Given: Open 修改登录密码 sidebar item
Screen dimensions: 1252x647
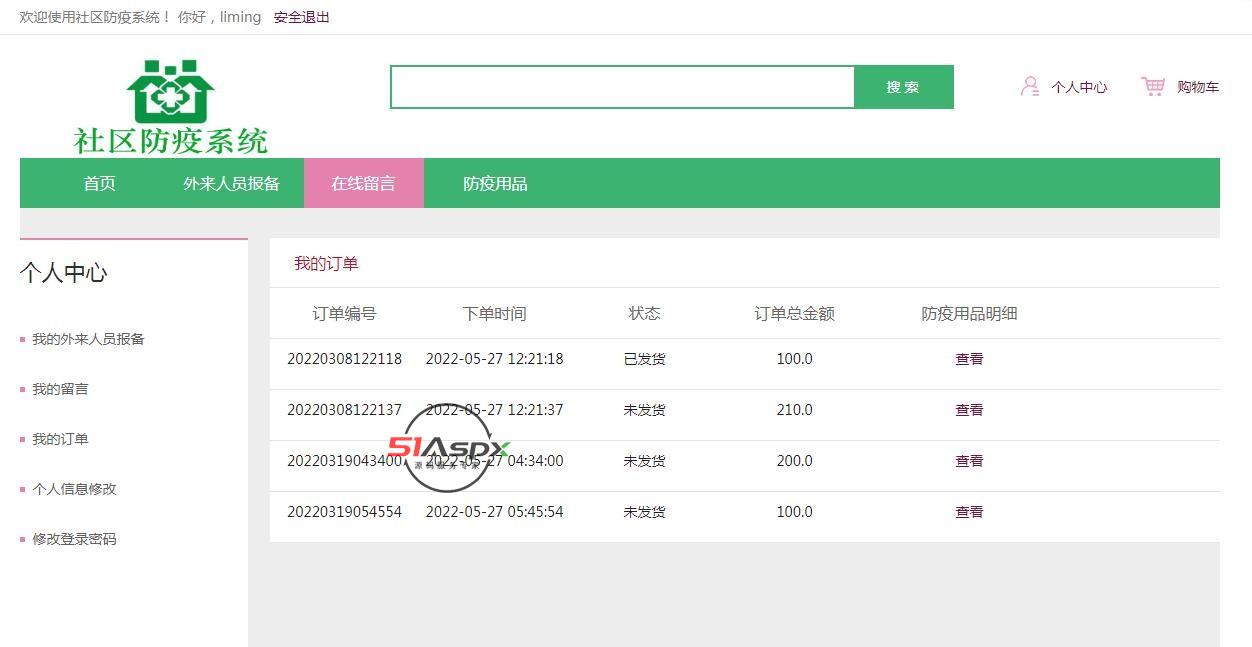Looking at the screenshot, I should point(74,539).
